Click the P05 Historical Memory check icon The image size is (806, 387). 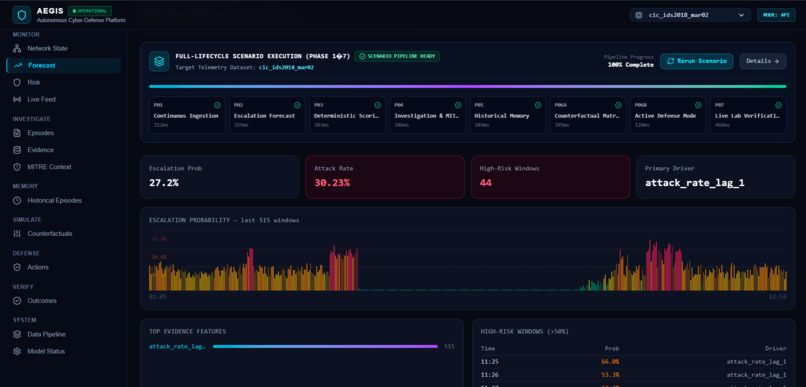[x=538, y=105]
